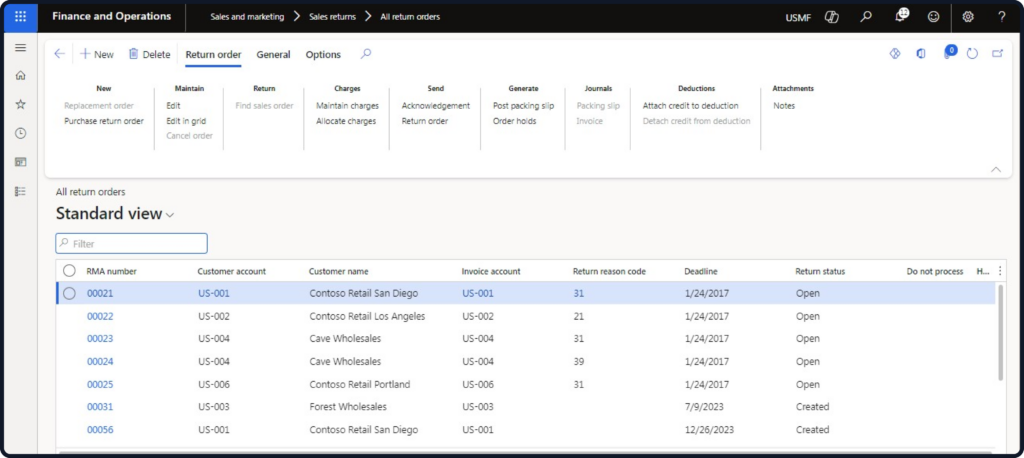Click Forest Wholesales customer name cell

(348, 406)
